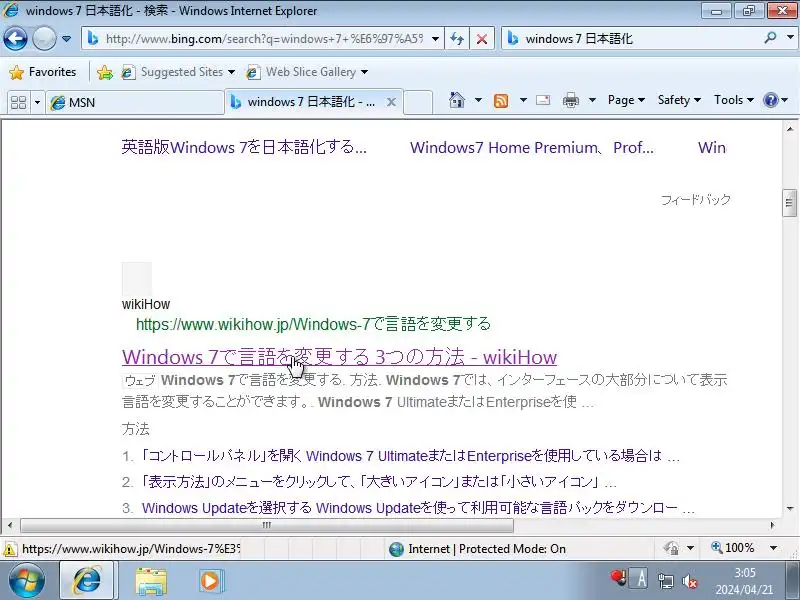Open the Safety menu

point(679,100)
